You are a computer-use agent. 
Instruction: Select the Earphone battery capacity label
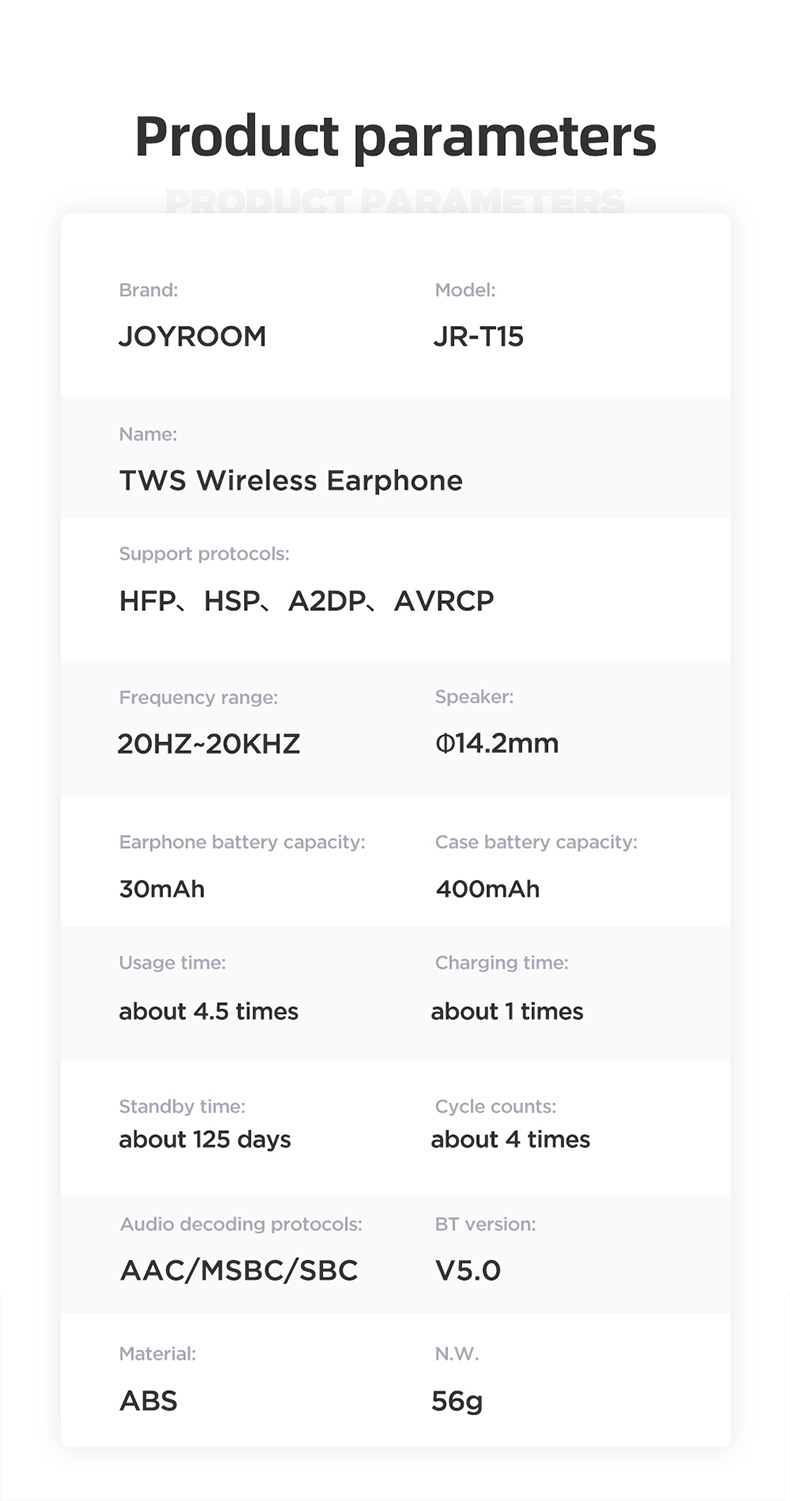tap(242, 843)
